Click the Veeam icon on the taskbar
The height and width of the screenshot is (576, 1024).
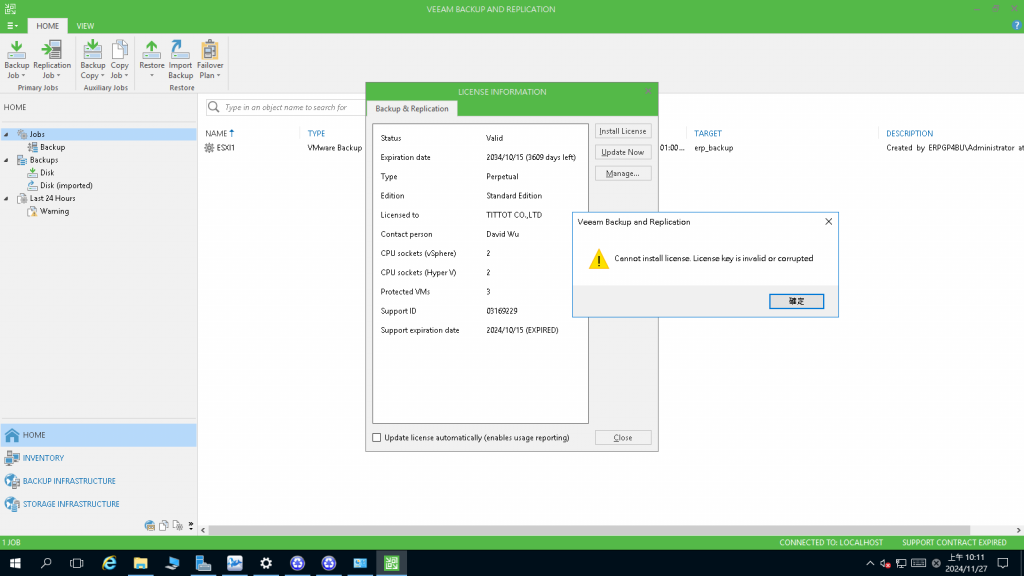[391, 563]
